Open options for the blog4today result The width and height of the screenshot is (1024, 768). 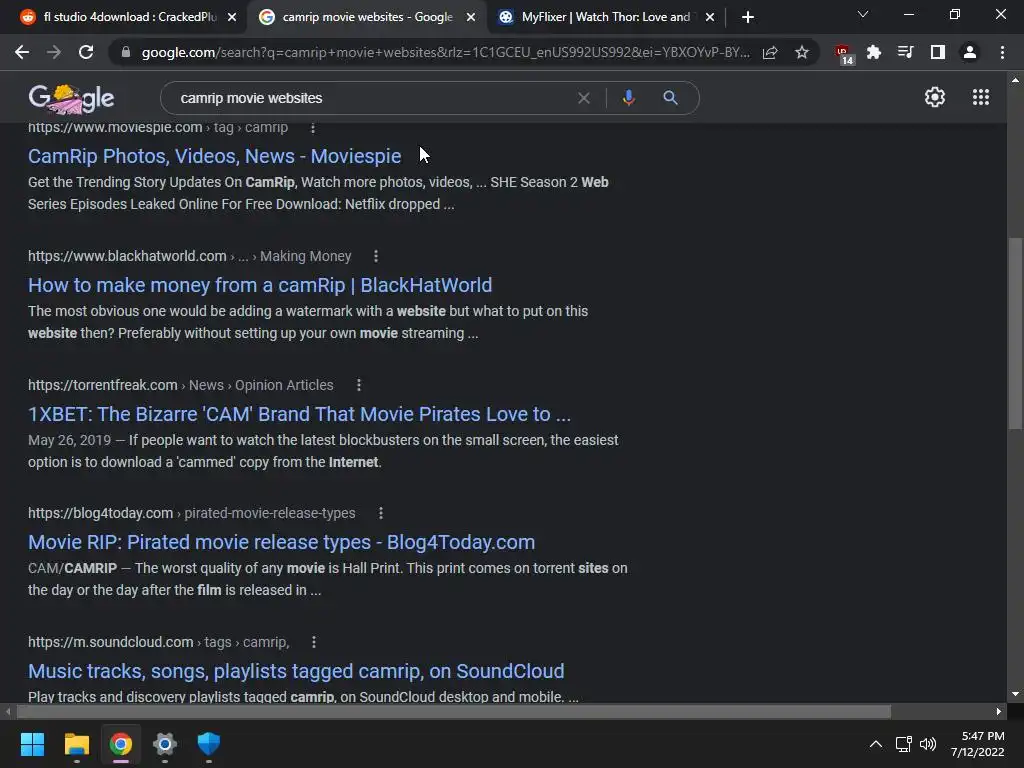381,513
